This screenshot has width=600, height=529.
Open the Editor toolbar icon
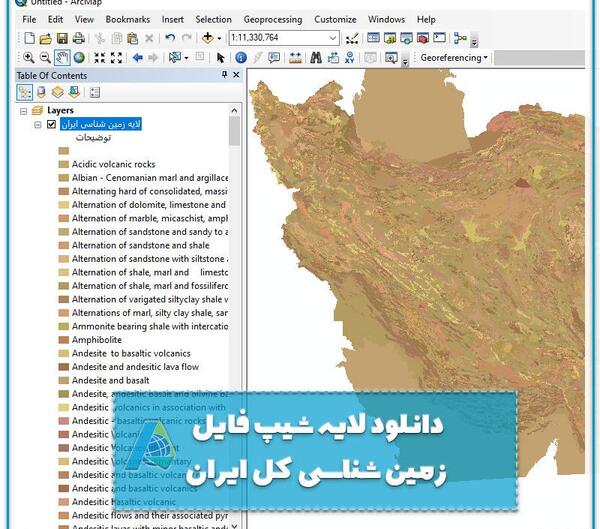pyautogui.click(x=352, y=38)
